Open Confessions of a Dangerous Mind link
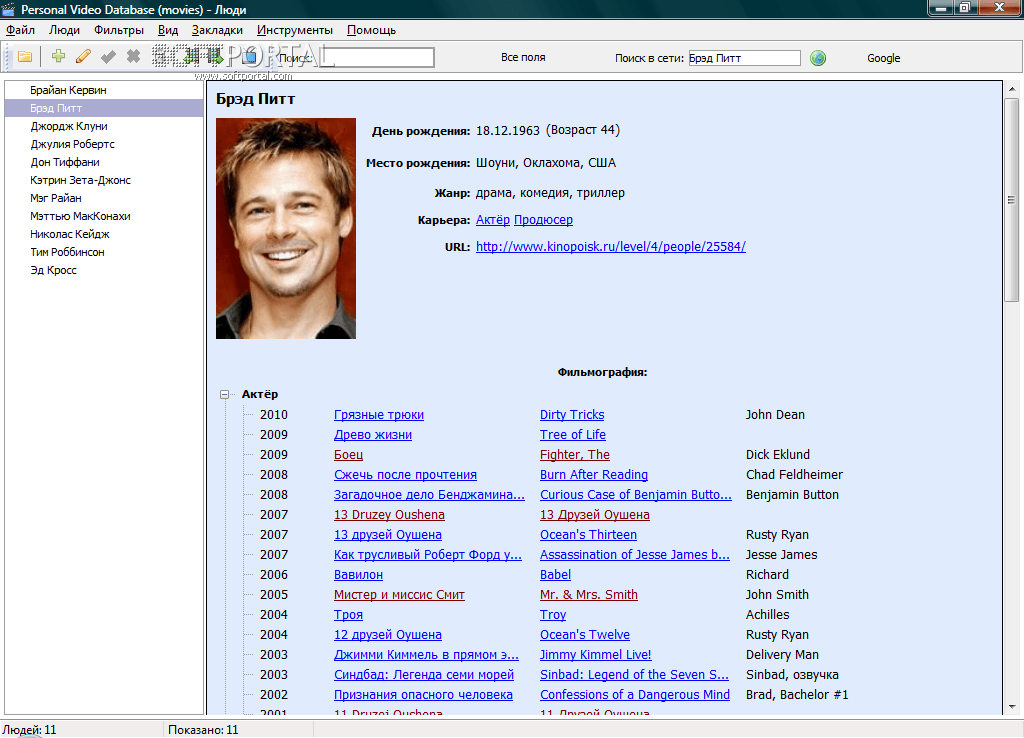1024x738 pixels. [635, 695]
